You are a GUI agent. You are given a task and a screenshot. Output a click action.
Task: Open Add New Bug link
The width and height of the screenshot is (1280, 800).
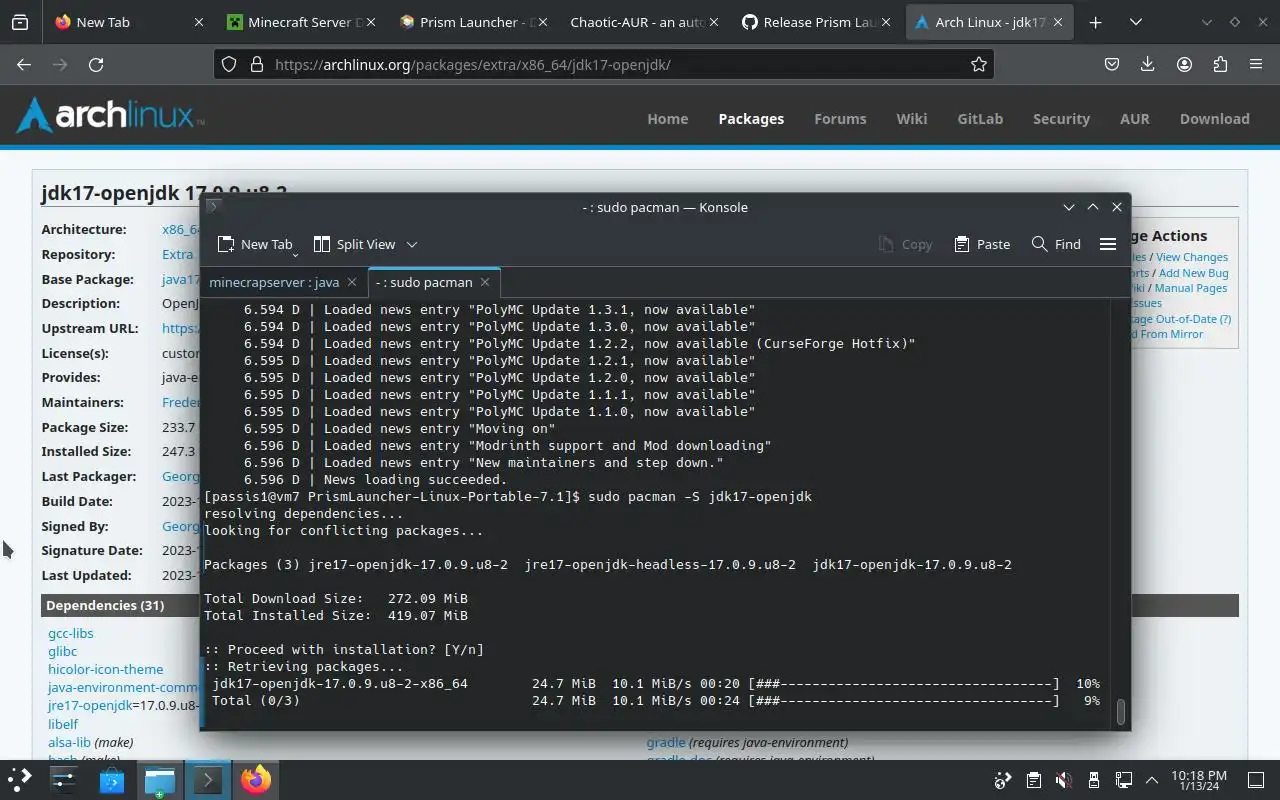click(x=1194, y=273)
